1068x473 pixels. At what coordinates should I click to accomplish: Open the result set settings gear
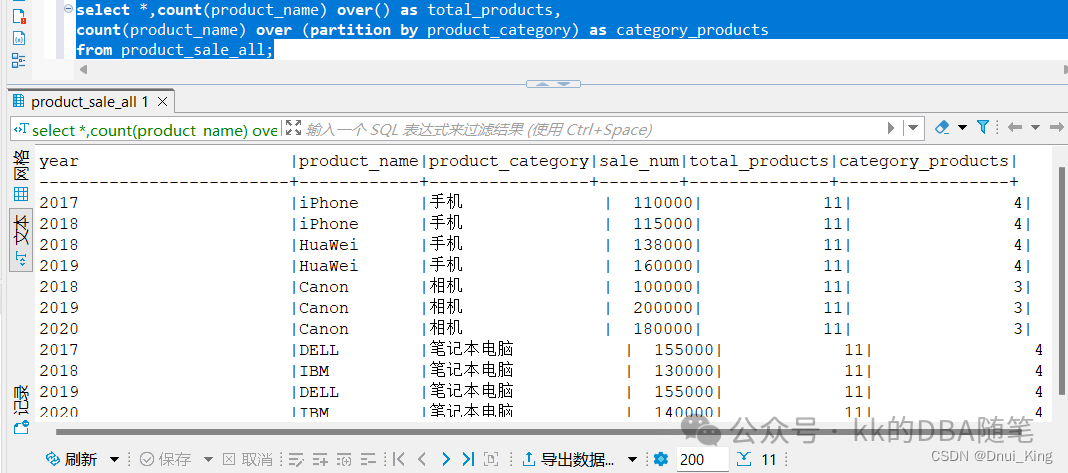(x=660, y=459)
